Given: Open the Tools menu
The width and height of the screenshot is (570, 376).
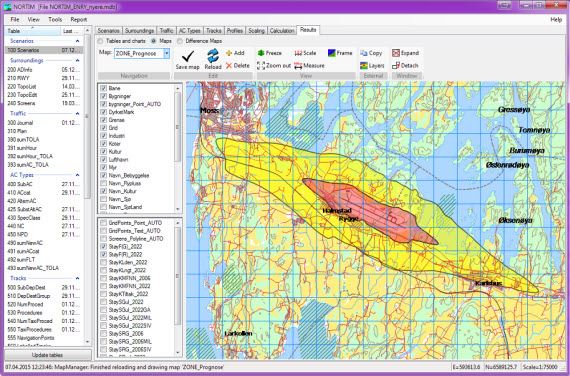Looking at the screenshot, I should (55, 19).
